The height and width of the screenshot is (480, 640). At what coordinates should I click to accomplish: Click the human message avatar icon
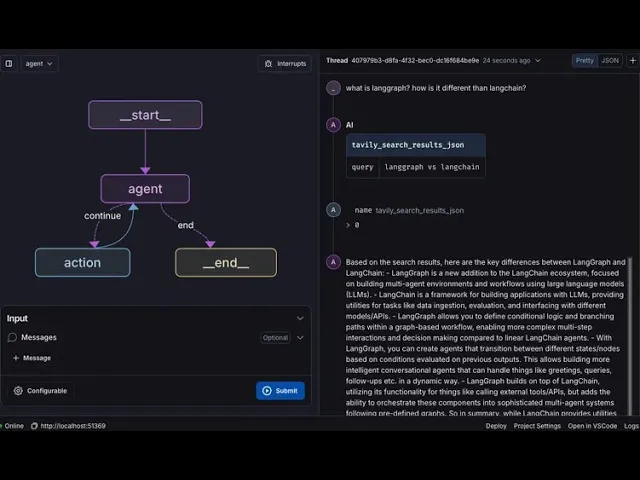[x=333, y=88]
